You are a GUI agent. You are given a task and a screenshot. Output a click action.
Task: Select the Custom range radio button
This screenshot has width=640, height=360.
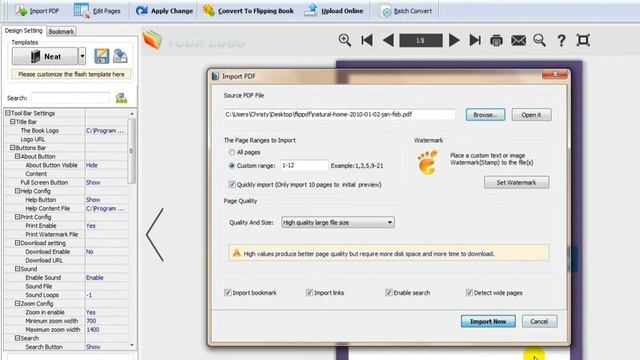232,166
